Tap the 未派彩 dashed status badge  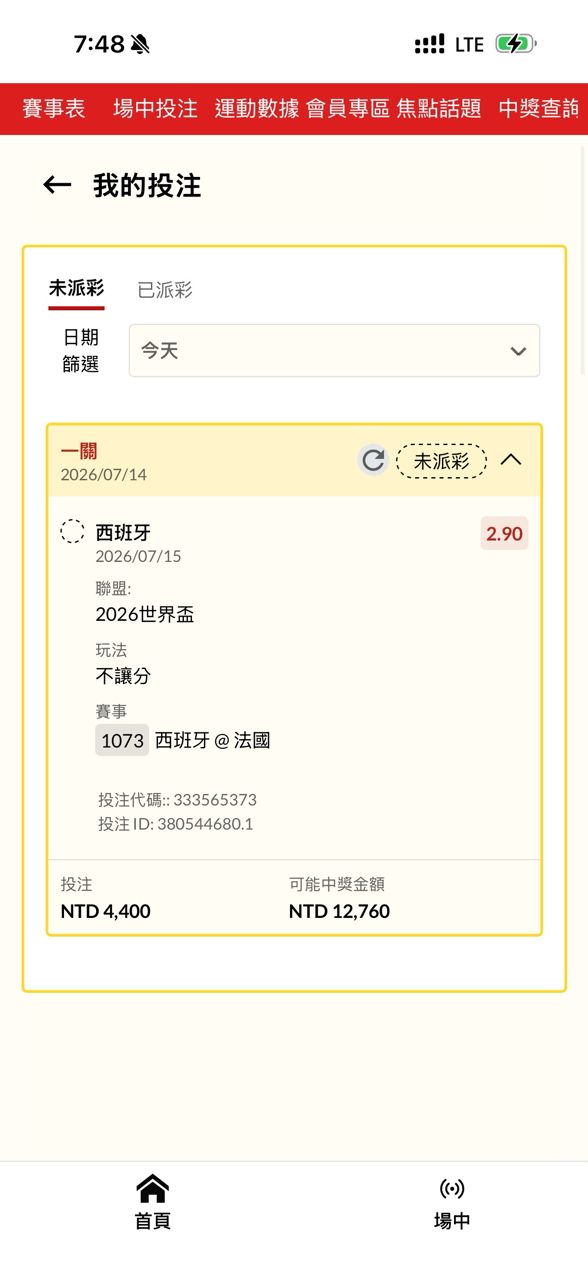click(x=441, y=461)
